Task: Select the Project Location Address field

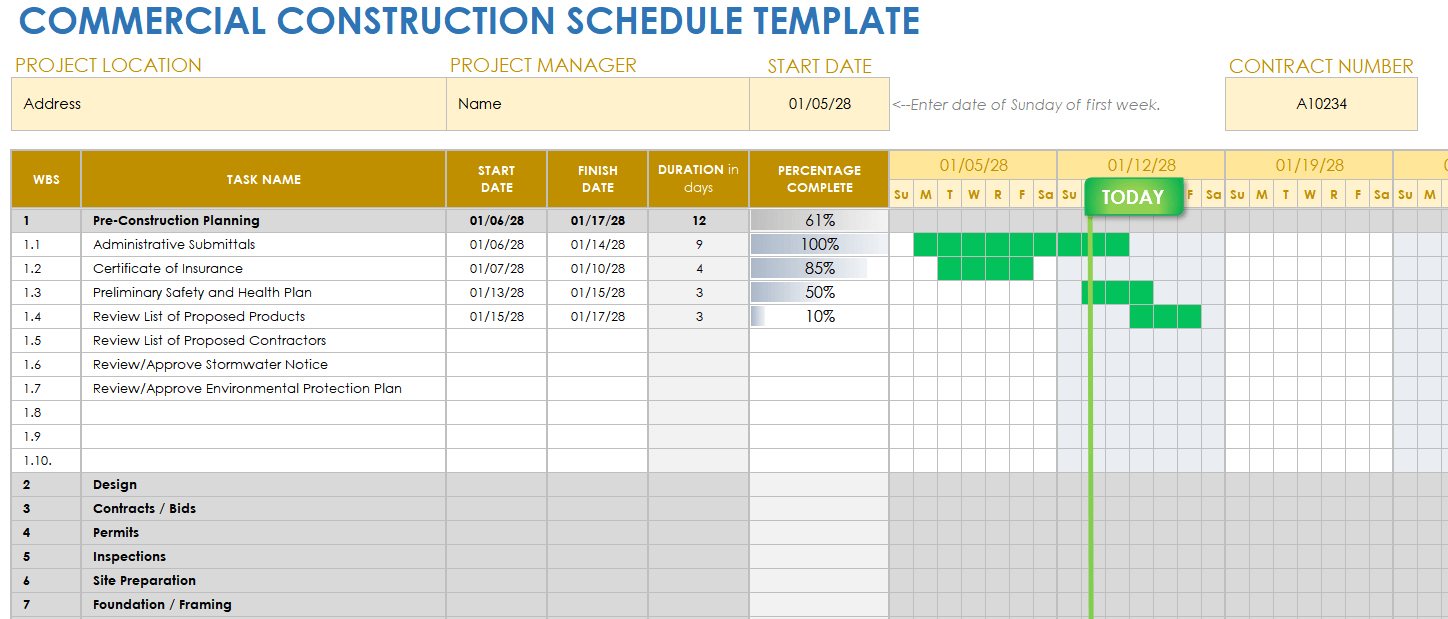Action: tap(228, 104)
